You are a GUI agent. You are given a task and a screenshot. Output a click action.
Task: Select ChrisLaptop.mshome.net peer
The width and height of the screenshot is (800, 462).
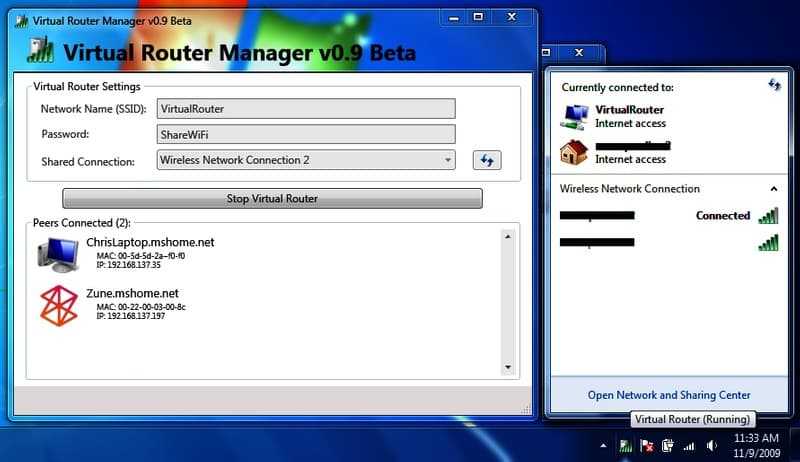click(150, 242)
